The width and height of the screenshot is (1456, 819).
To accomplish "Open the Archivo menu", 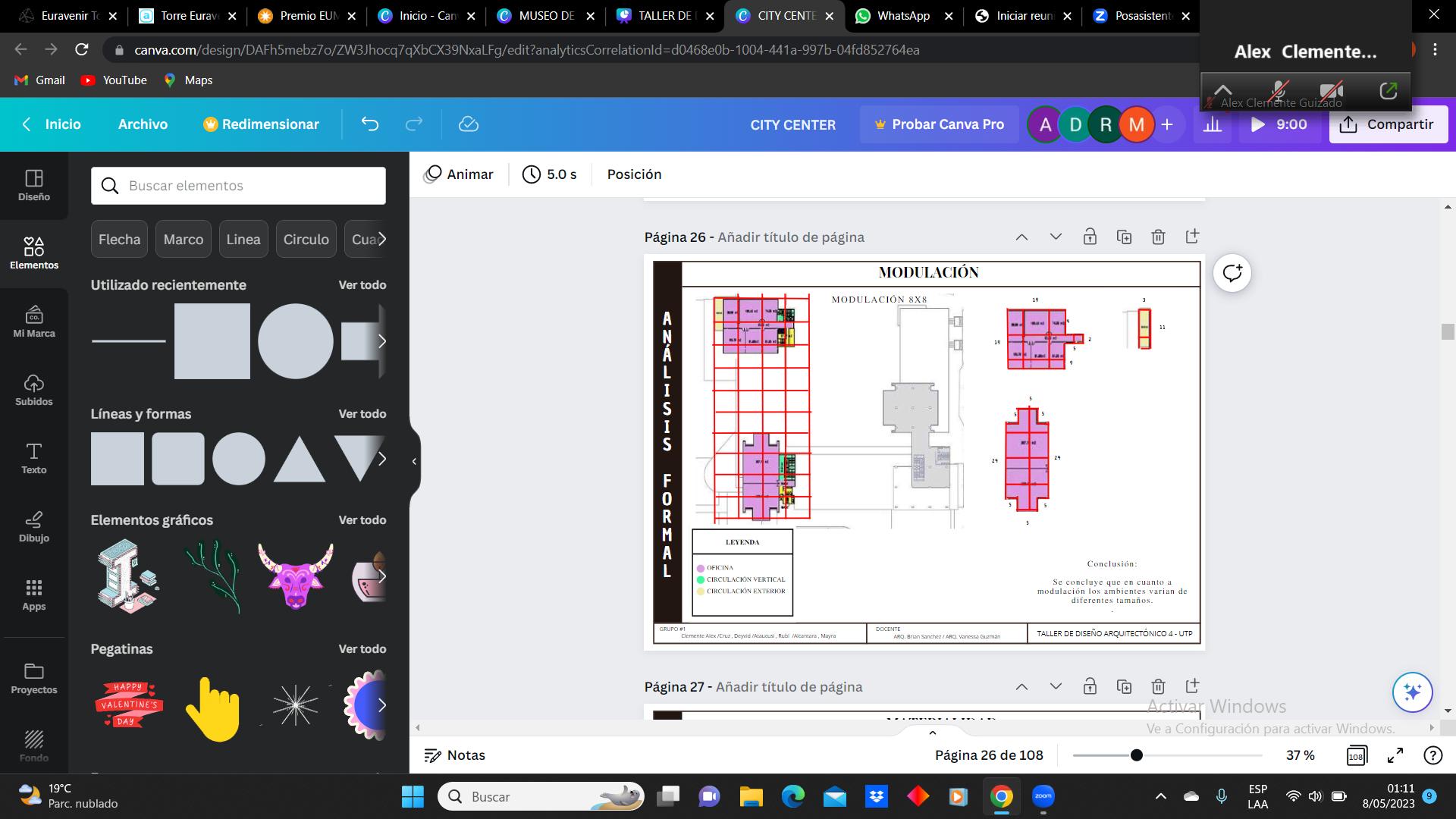I will tap(143, 124).
